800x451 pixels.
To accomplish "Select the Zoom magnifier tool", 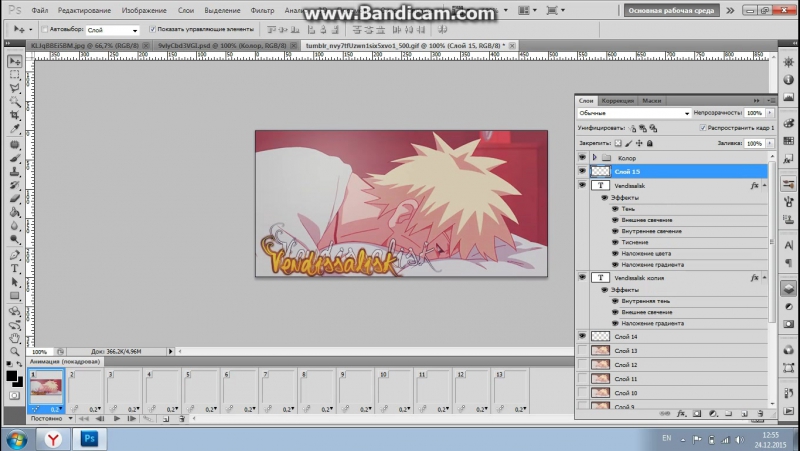I will 14,352.
